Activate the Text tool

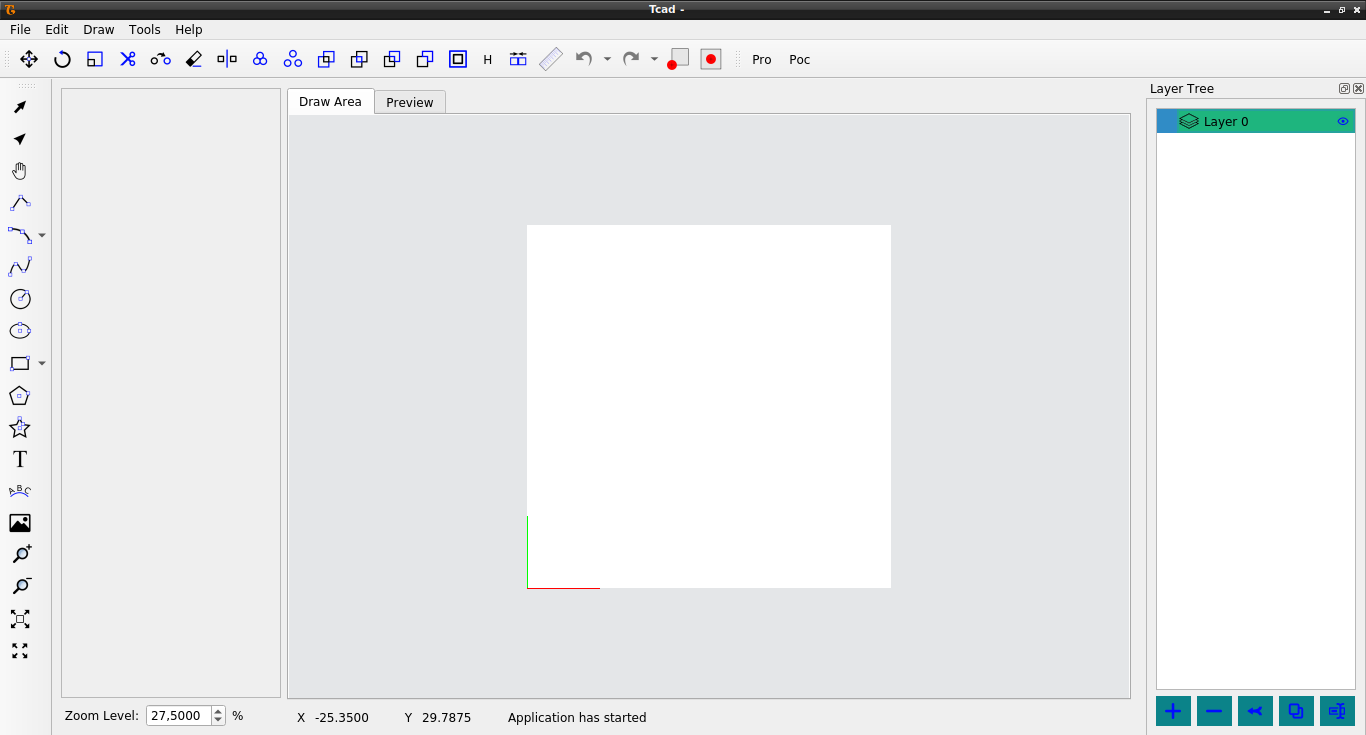(20, 459)
